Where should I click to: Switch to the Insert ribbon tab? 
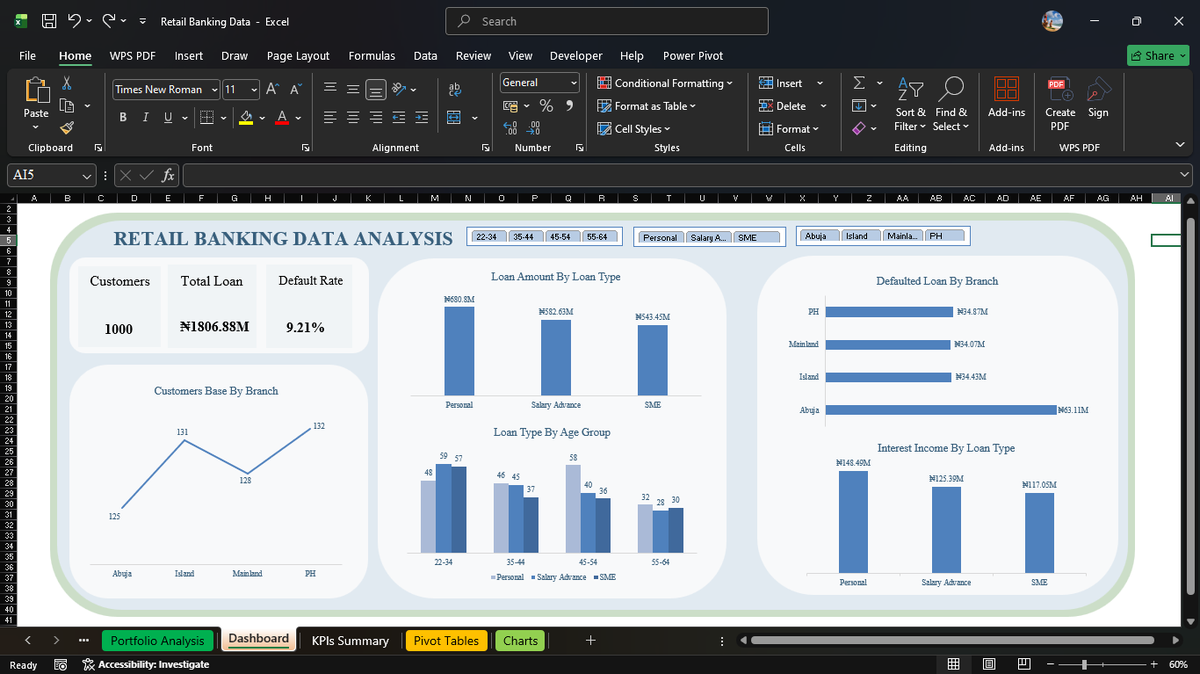tap(189, 56)
